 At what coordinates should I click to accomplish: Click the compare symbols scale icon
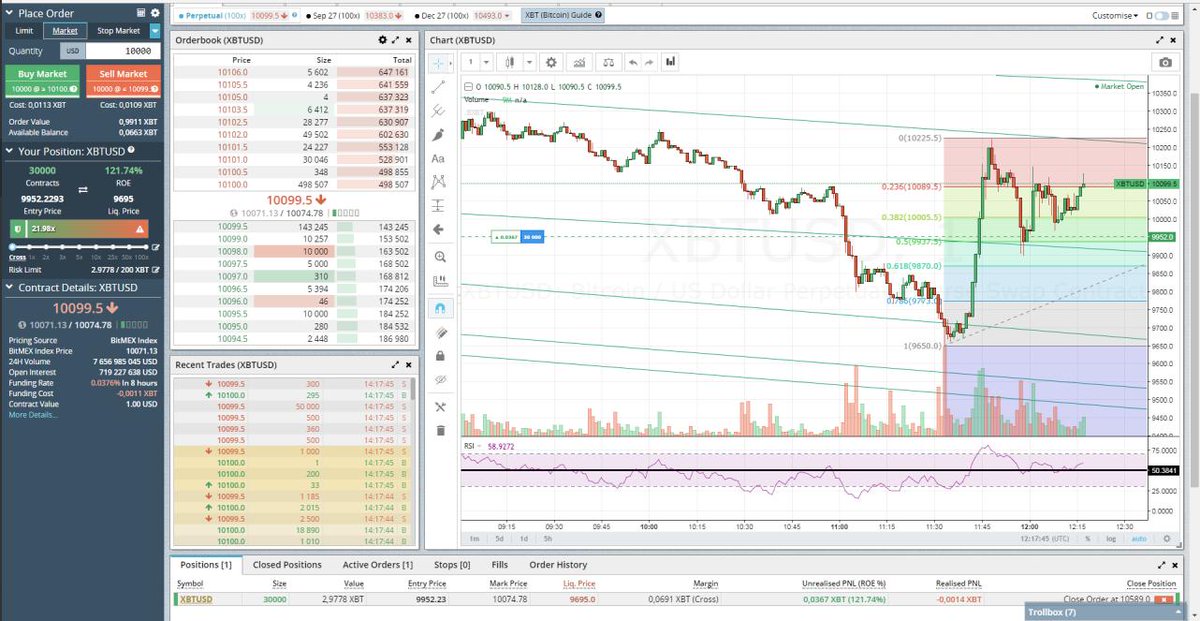click(608, 62)
